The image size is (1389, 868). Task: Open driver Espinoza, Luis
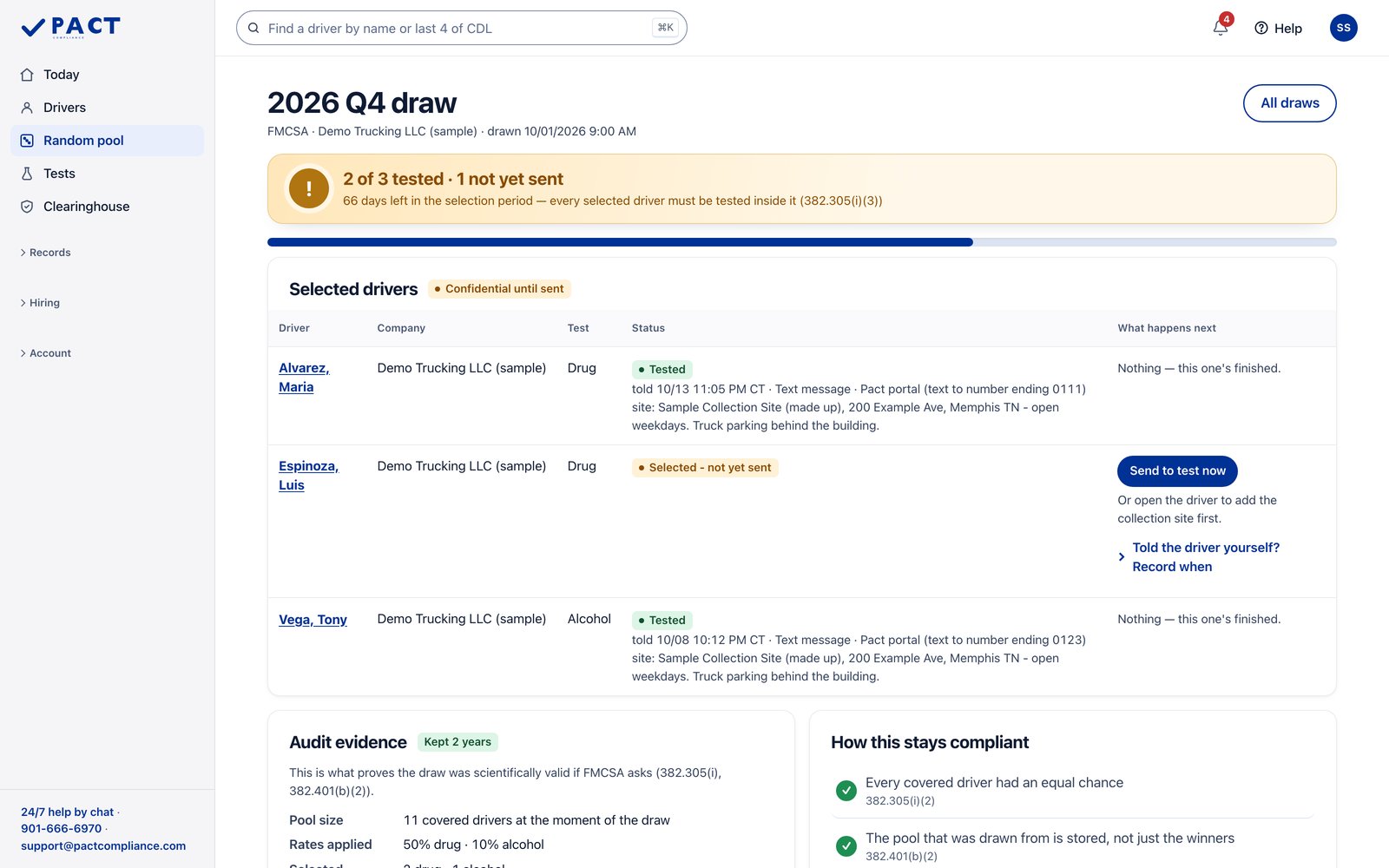coord(308,476)
